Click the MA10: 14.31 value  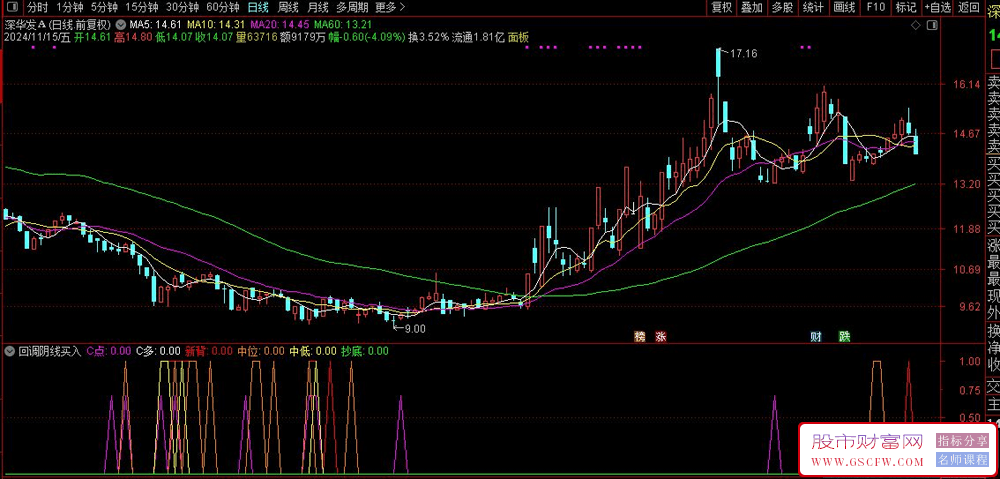(x=216, y=24)
